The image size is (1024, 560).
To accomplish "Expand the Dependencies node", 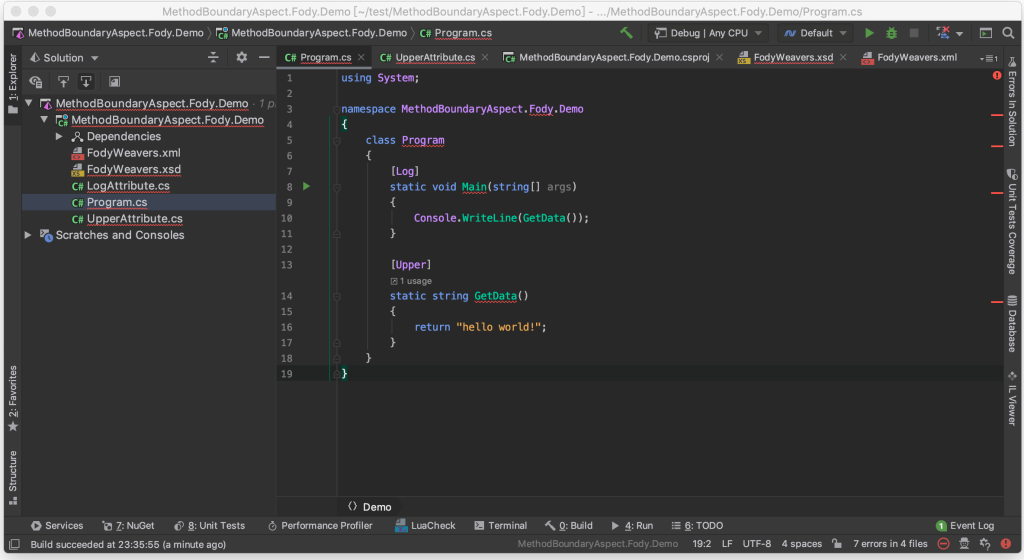I will 59,136.
